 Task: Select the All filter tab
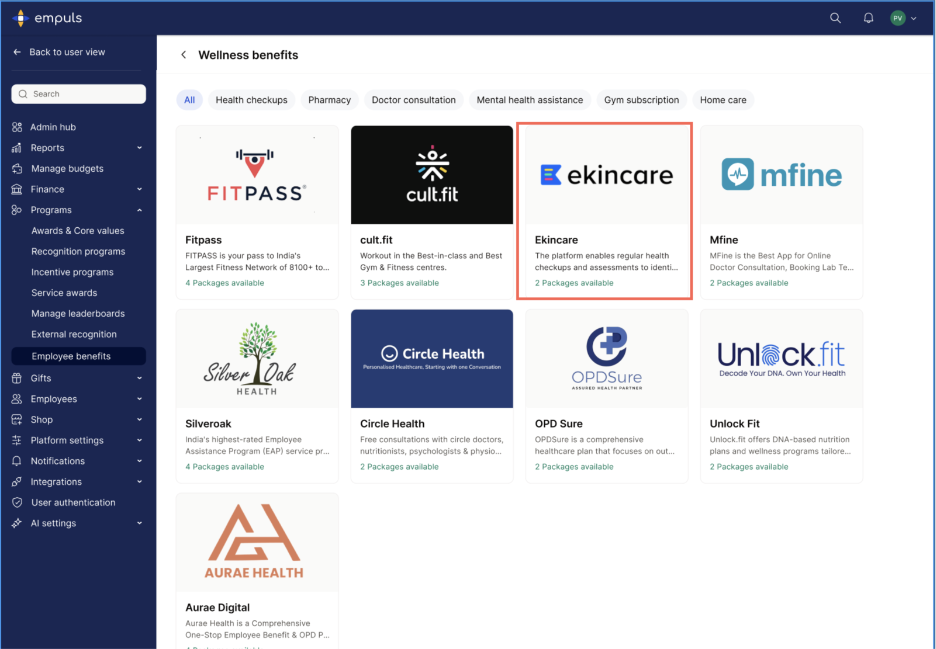click(189, 100)
